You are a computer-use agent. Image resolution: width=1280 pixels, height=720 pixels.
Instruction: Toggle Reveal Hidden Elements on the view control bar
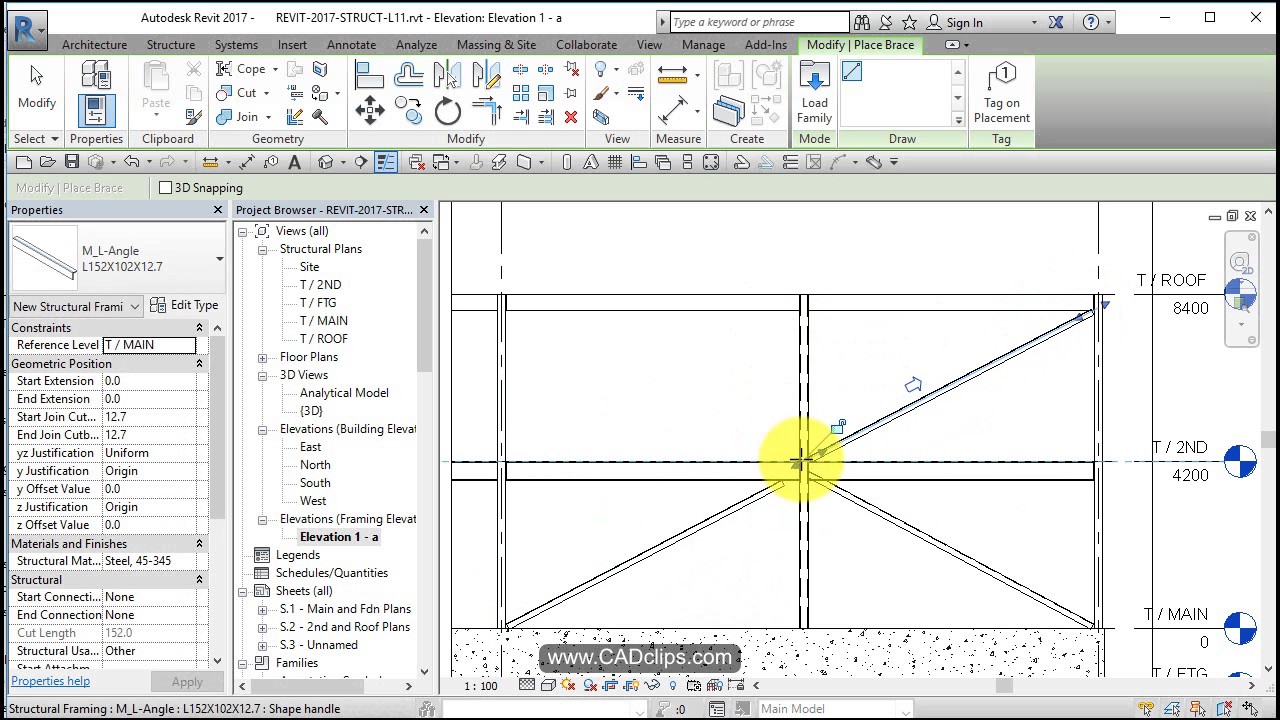[x=673, y=686]
